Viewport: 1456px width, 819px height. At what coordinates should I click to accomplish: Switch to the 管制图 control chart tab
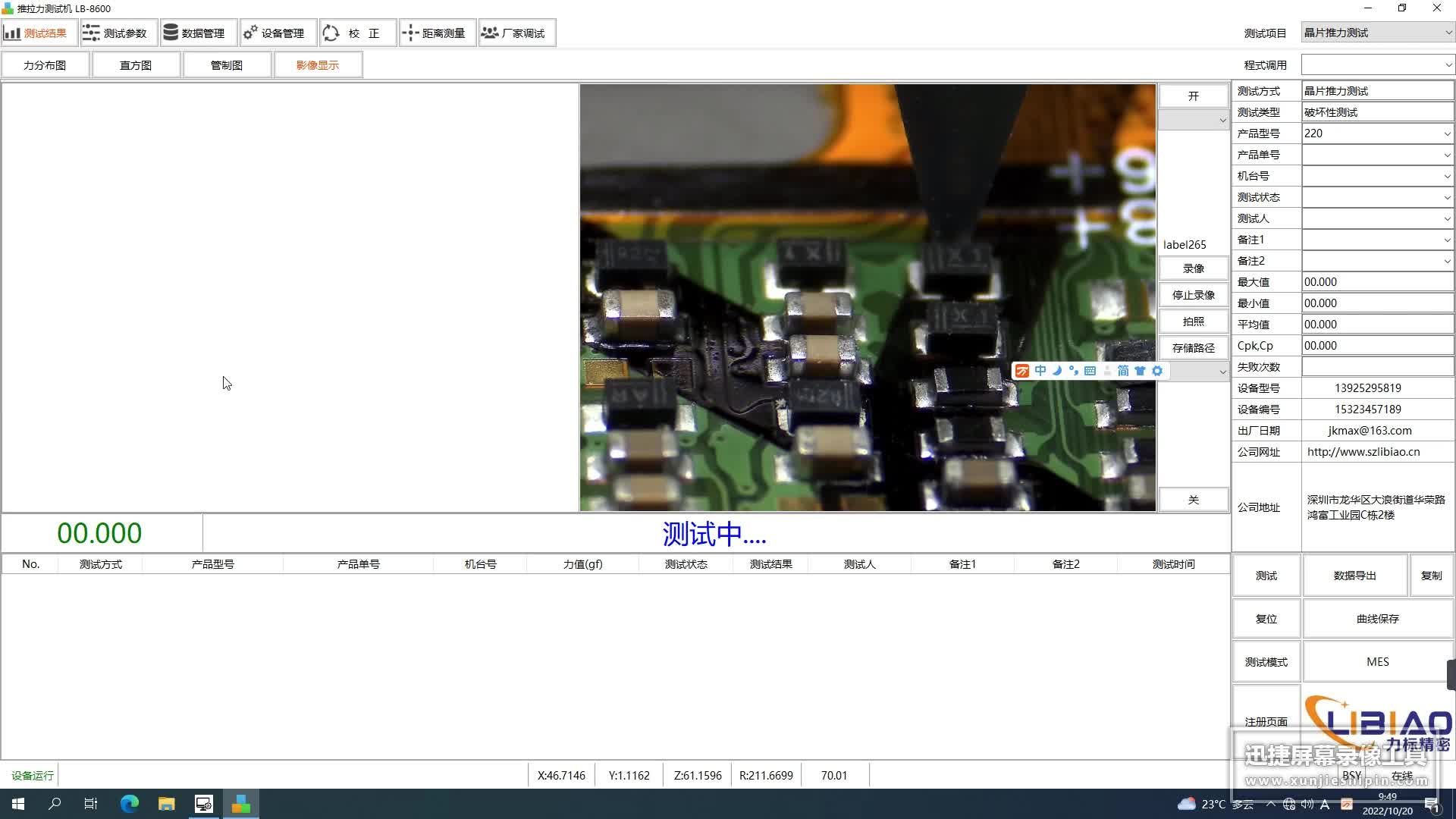[227, 65]
